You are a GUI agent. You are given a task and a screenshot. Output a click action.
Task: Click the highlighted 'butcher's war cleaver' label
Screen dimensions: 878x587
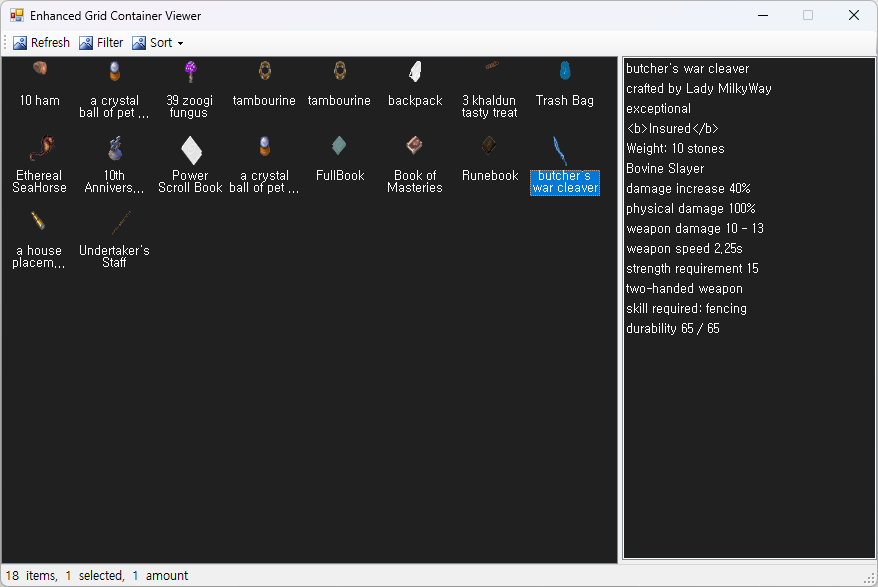(565, 182)
